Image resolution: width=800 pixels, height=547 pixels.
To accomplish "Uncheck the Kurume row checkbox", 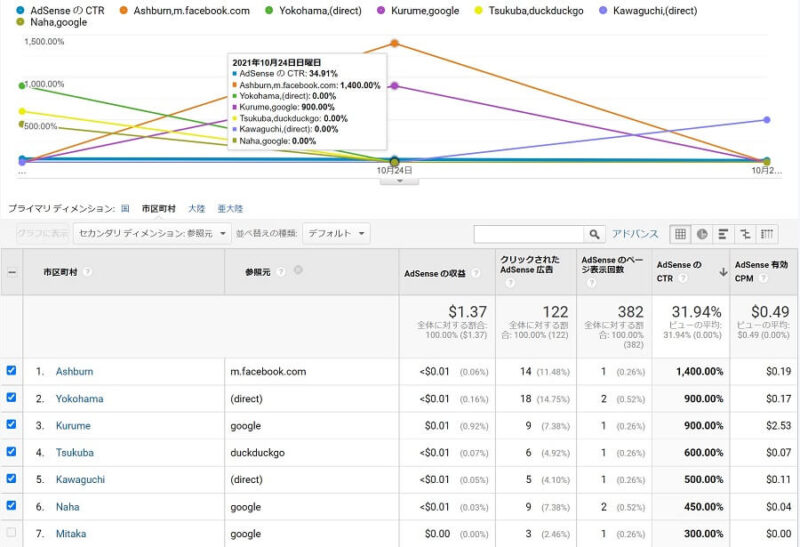I will tap(11, 425).
